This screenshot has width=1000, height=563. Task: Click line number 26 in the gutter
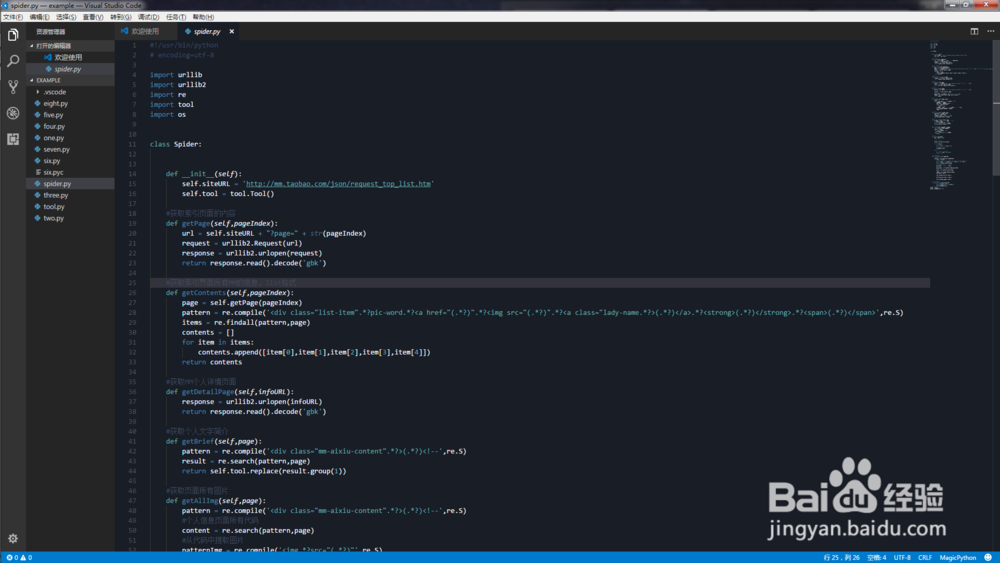pyautogui.click(x=133, y=293)
